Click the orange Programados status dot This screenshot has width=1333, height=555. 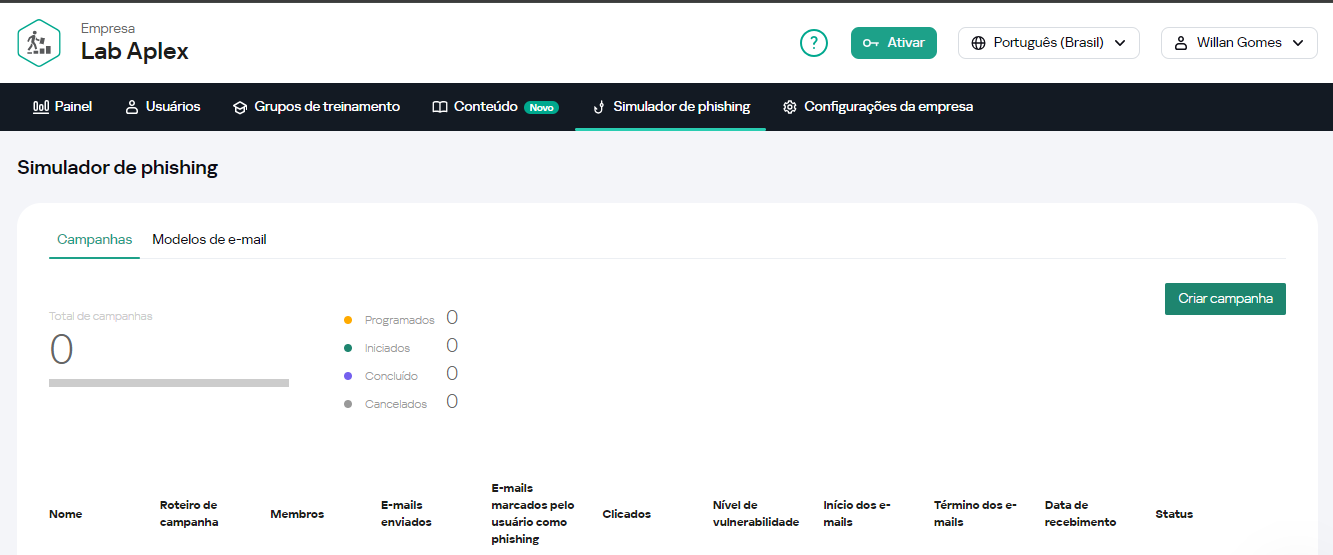coord(348,320)
